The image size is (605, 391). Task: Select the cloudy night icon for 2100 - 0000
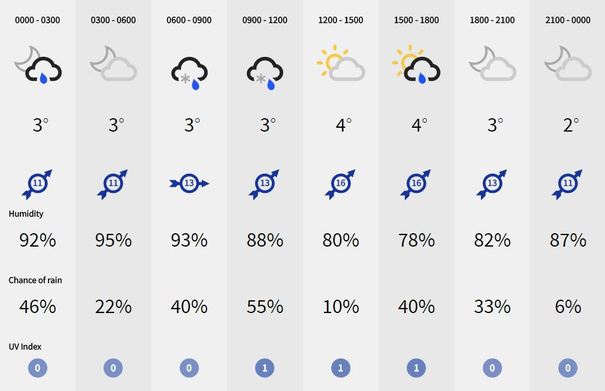[568, 64]
